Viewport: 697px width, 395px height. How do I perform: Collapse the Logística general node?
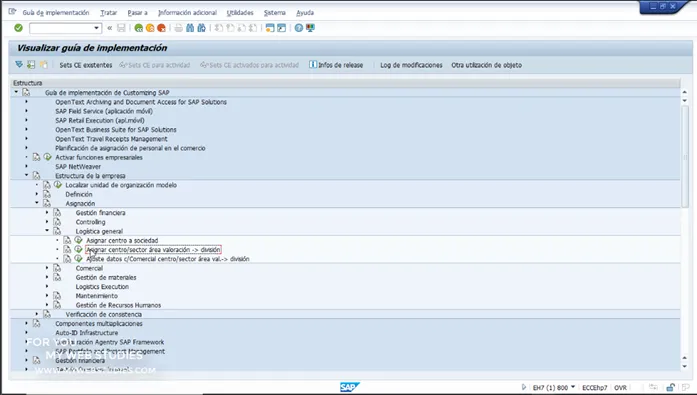coord(47,231)
